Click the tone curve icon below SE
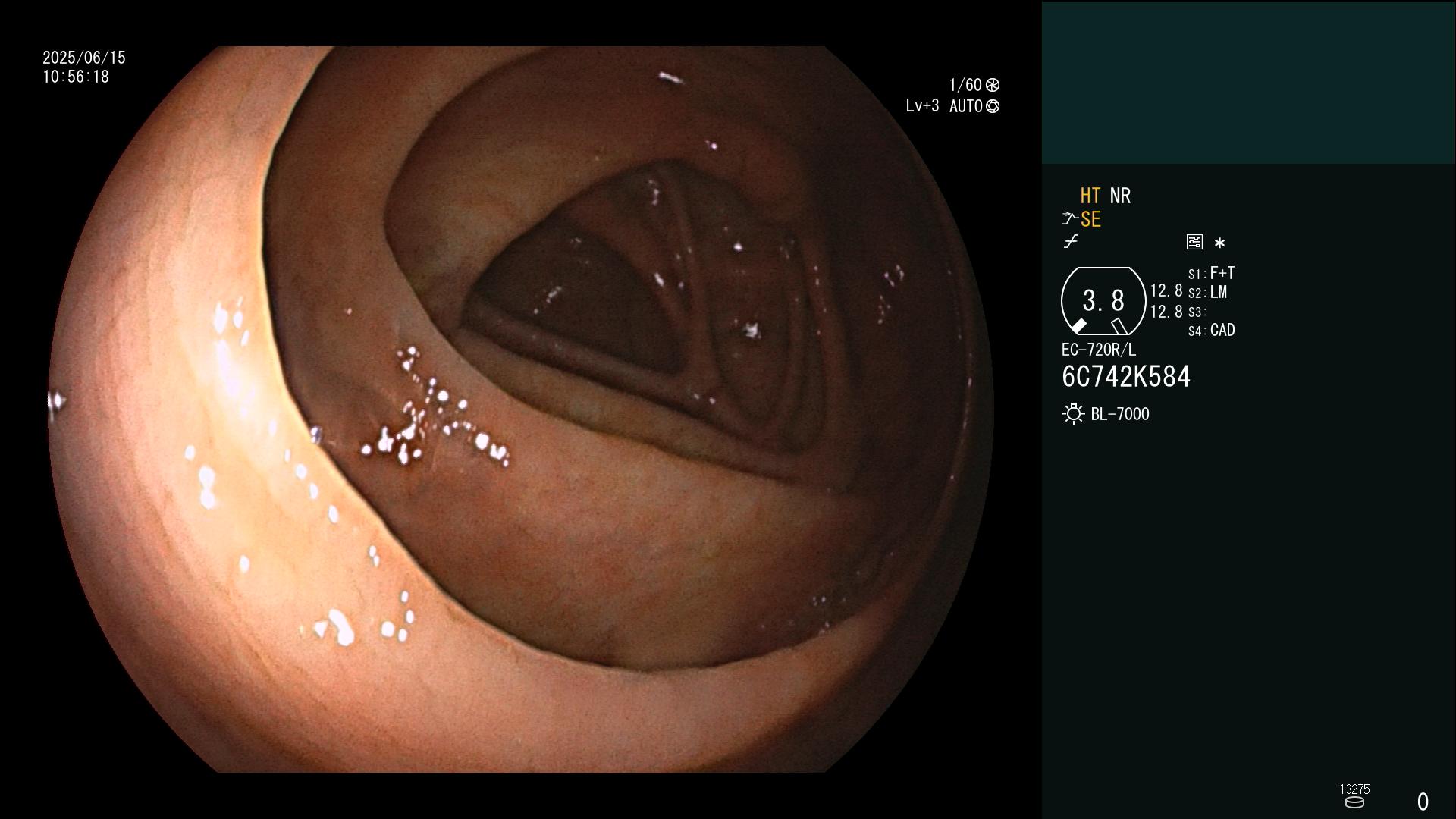 tap(1071, 242)
